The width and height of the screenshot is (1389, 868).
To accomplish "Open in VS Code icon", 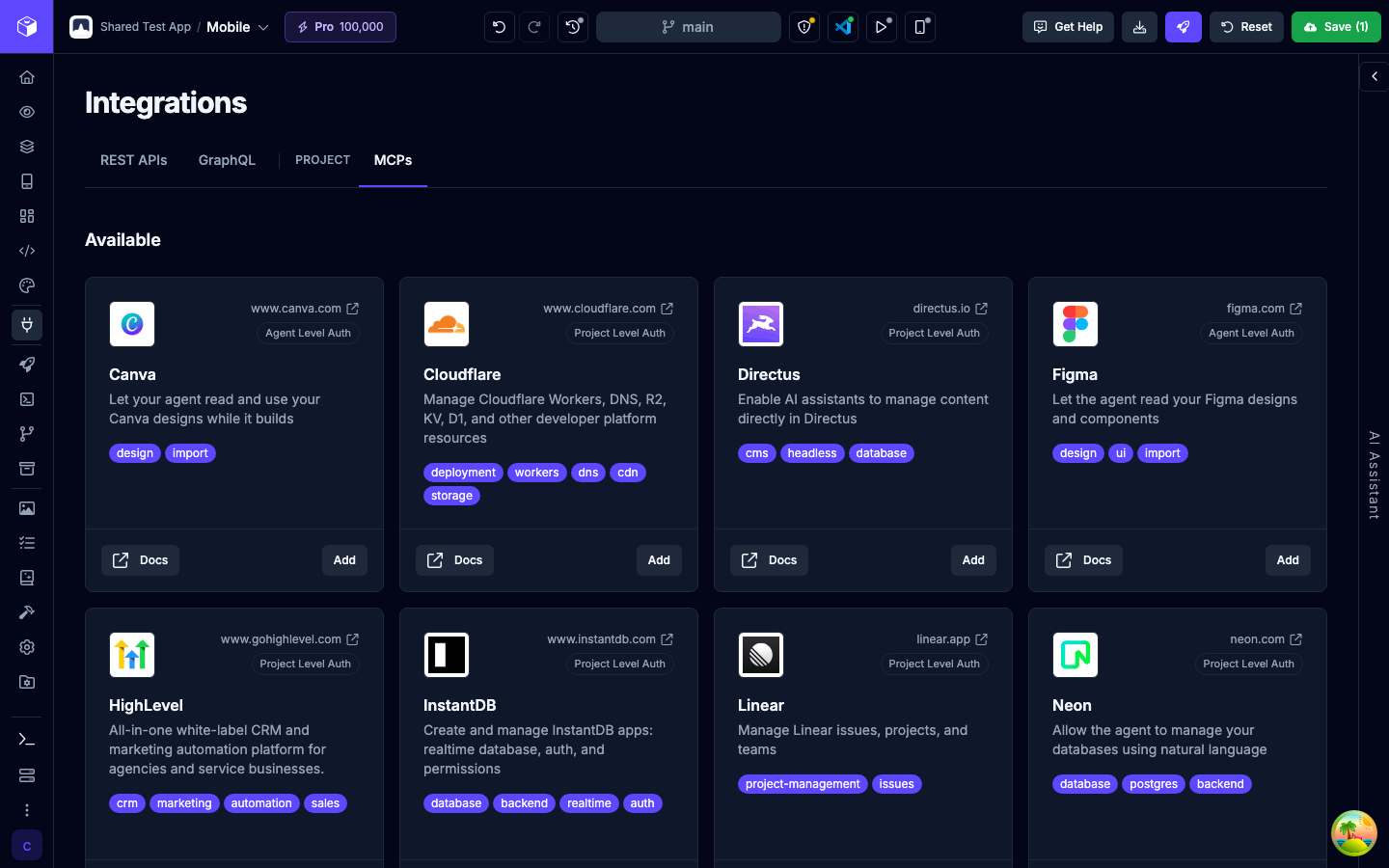I will click(x=843, y=27).
